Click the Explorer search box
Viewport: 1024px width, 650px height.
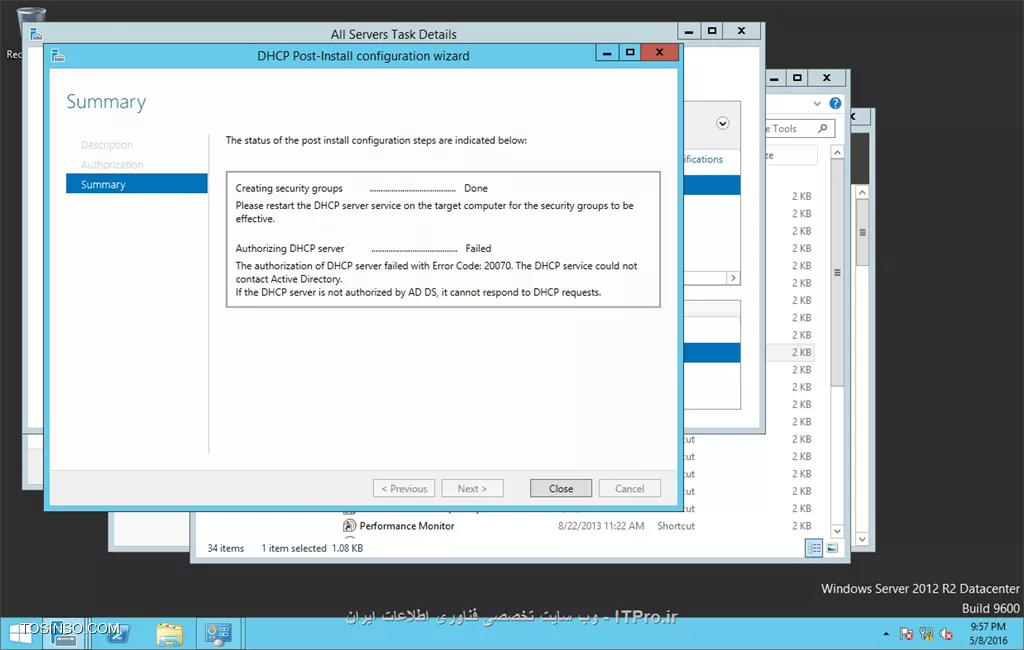click(x=800, y=129)
